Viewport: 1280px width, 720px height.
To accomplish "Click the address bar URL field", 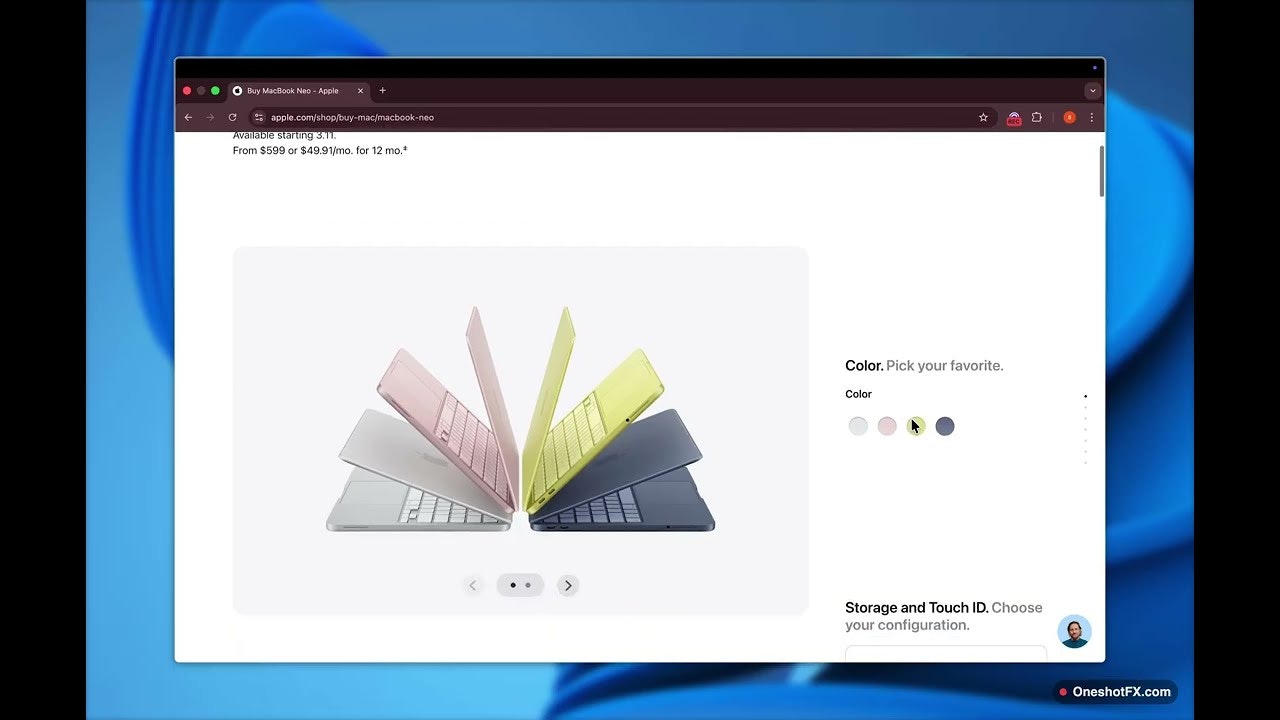I will [620, 117].
